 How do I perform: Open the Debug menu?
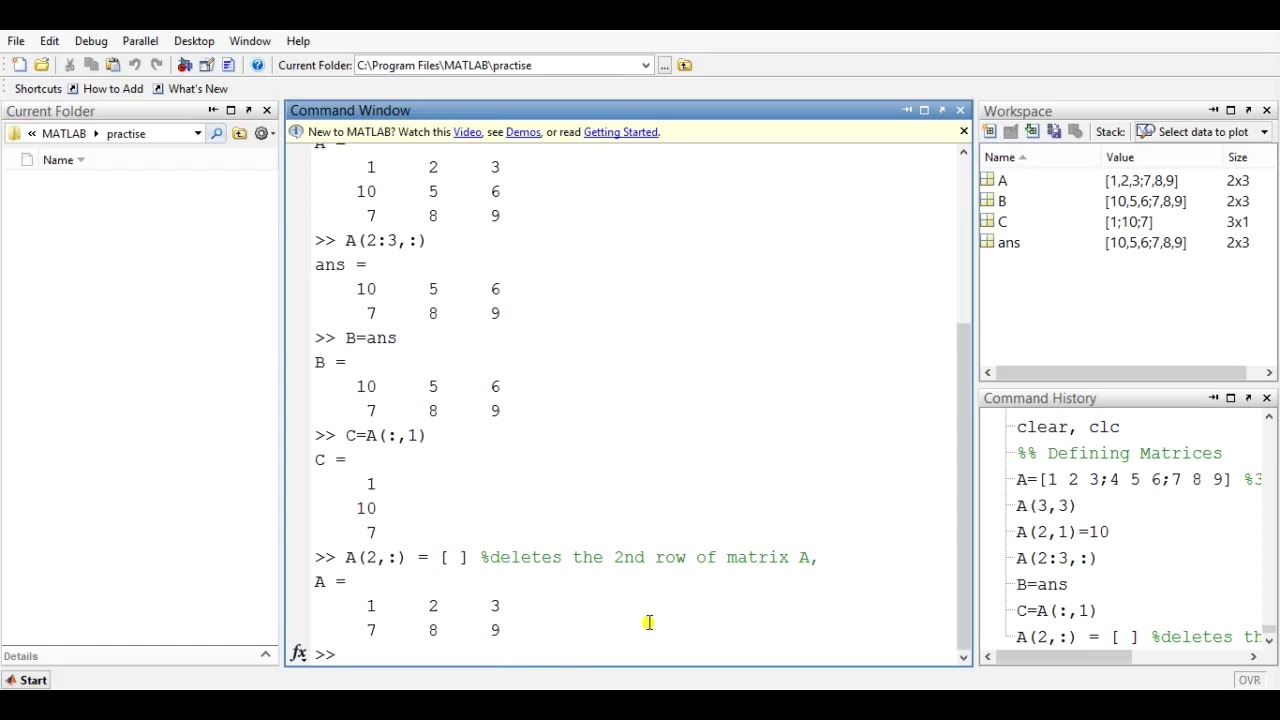91,41
